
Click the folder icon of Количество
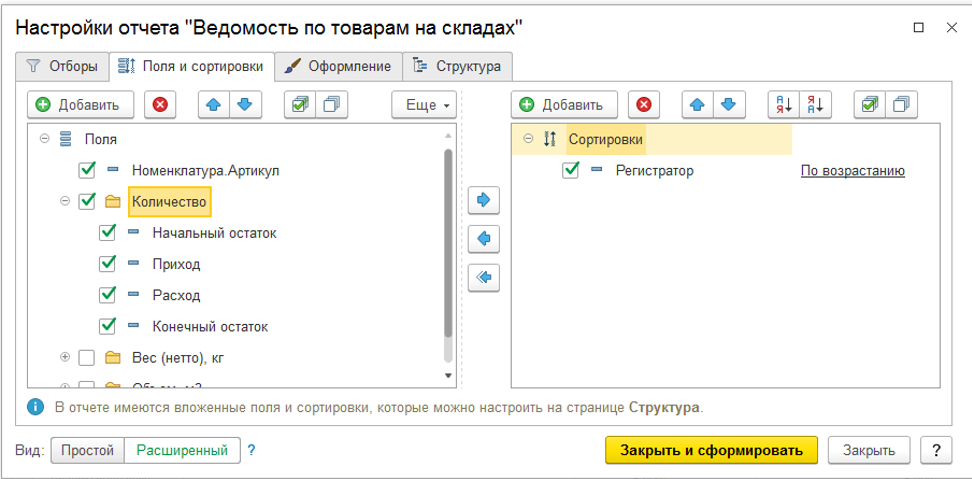[113, 201]
